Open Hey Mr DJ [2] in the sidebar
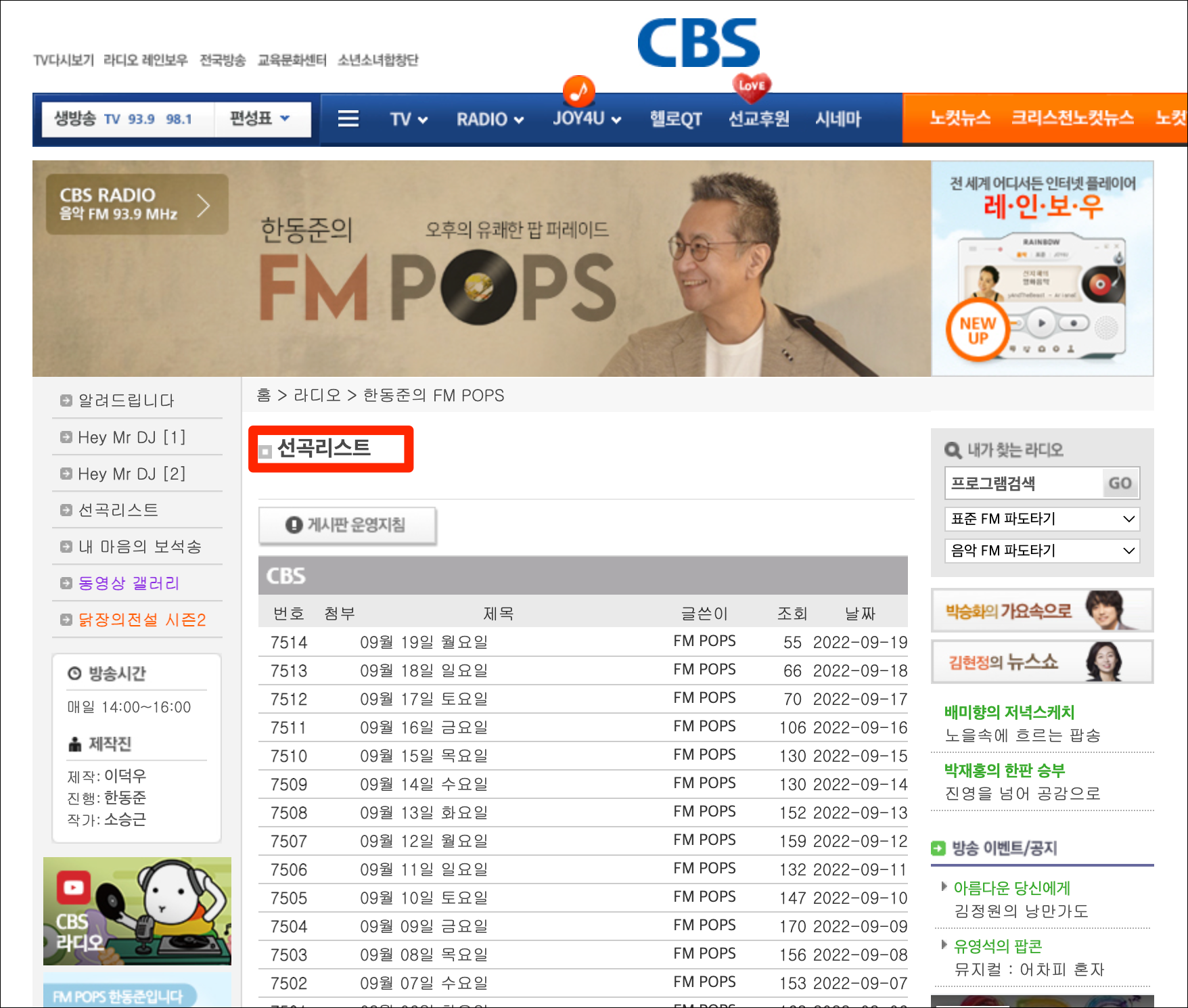 tap(132, 474)
